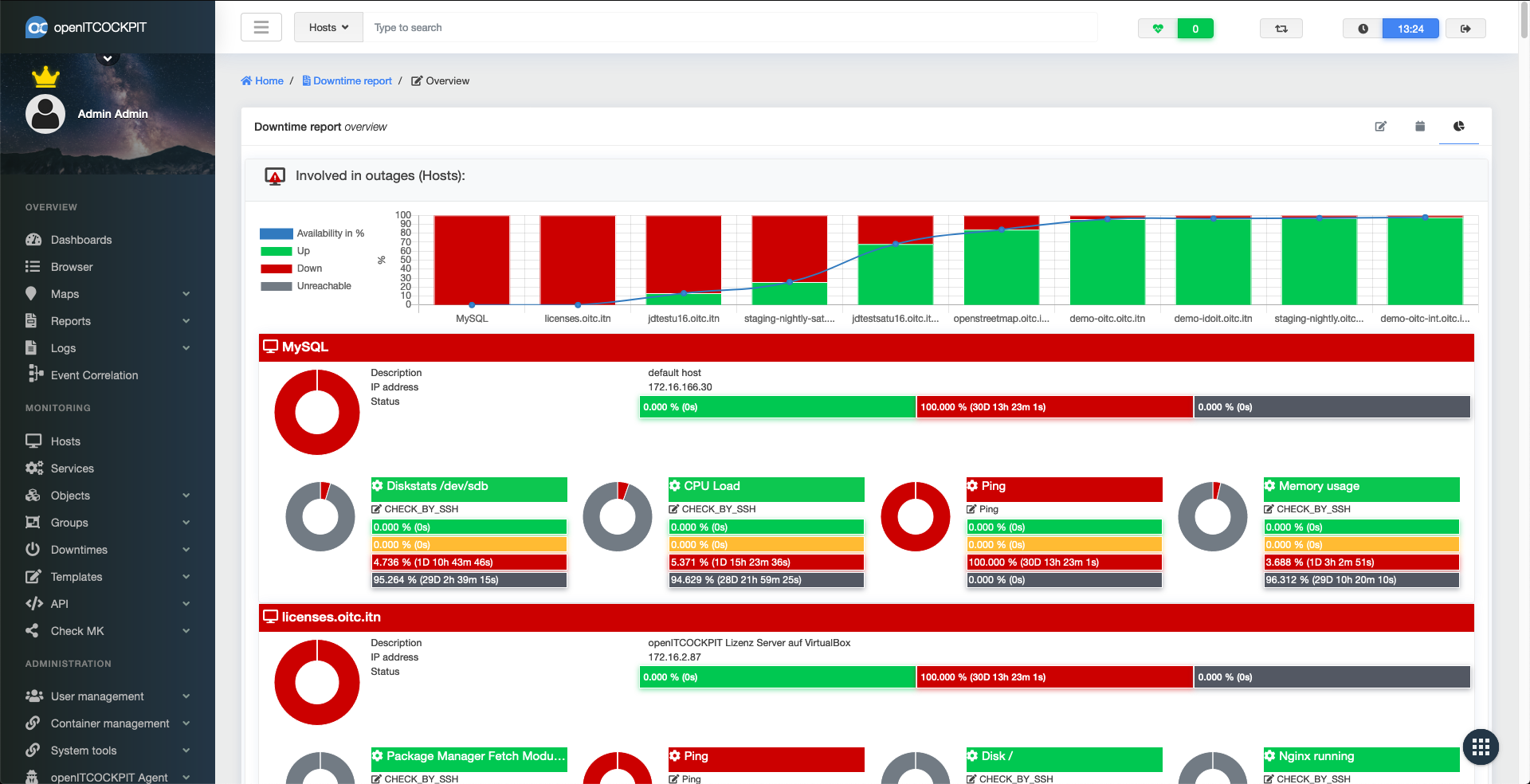Viewport: 1530px width, 784px height.
Task: Click the Ping service red donut chart
Action: [x=916, y=516]
